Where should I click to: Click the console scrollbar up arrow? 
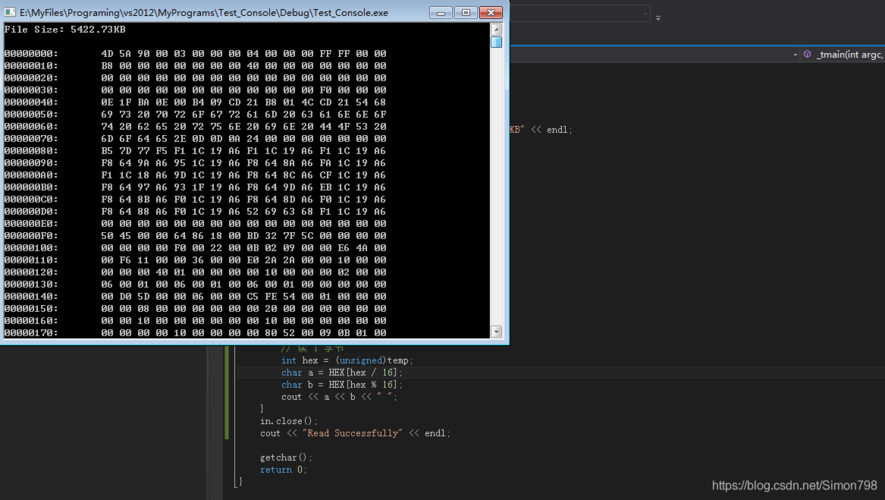click(497, 29)
